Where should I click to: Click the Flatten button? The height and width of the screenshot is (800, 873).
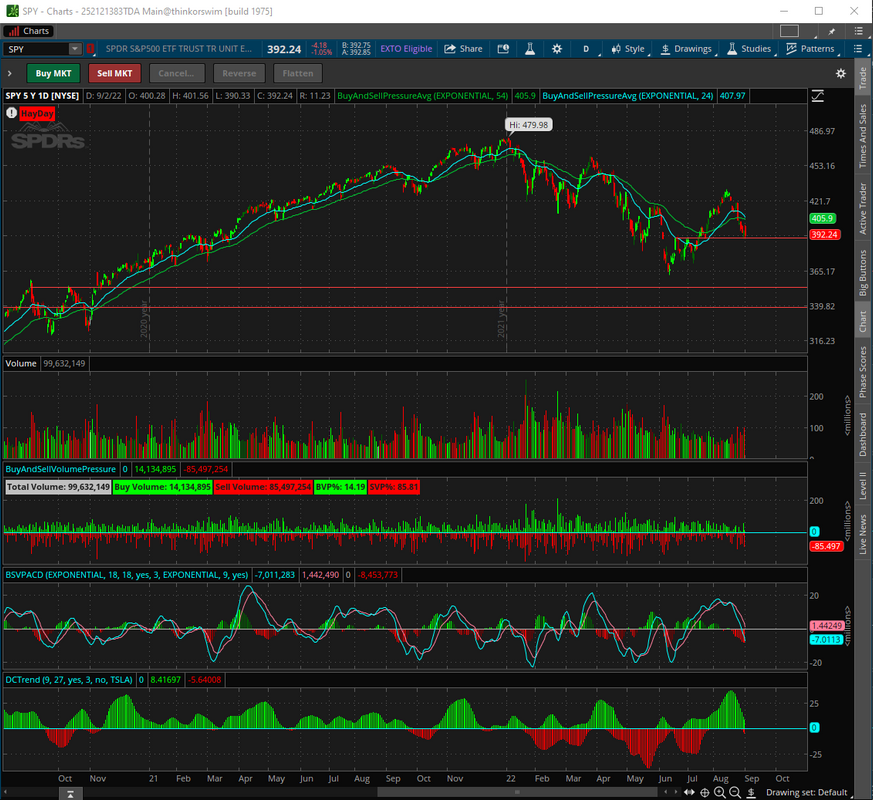point(298,73)
